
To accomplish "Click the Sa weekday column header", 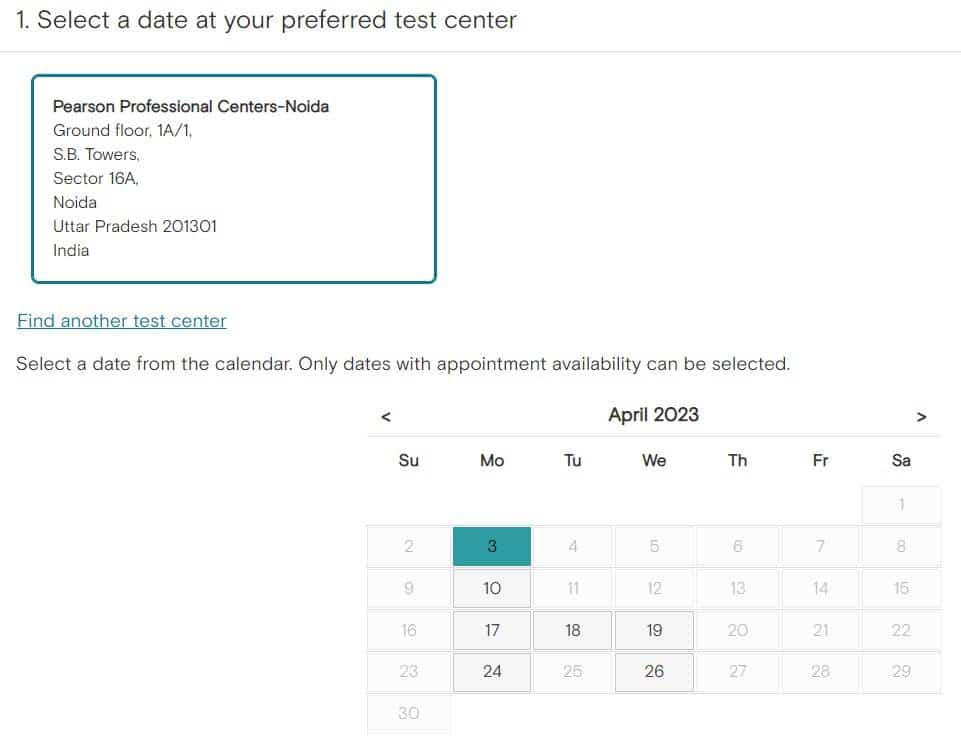I will (901, 461).
